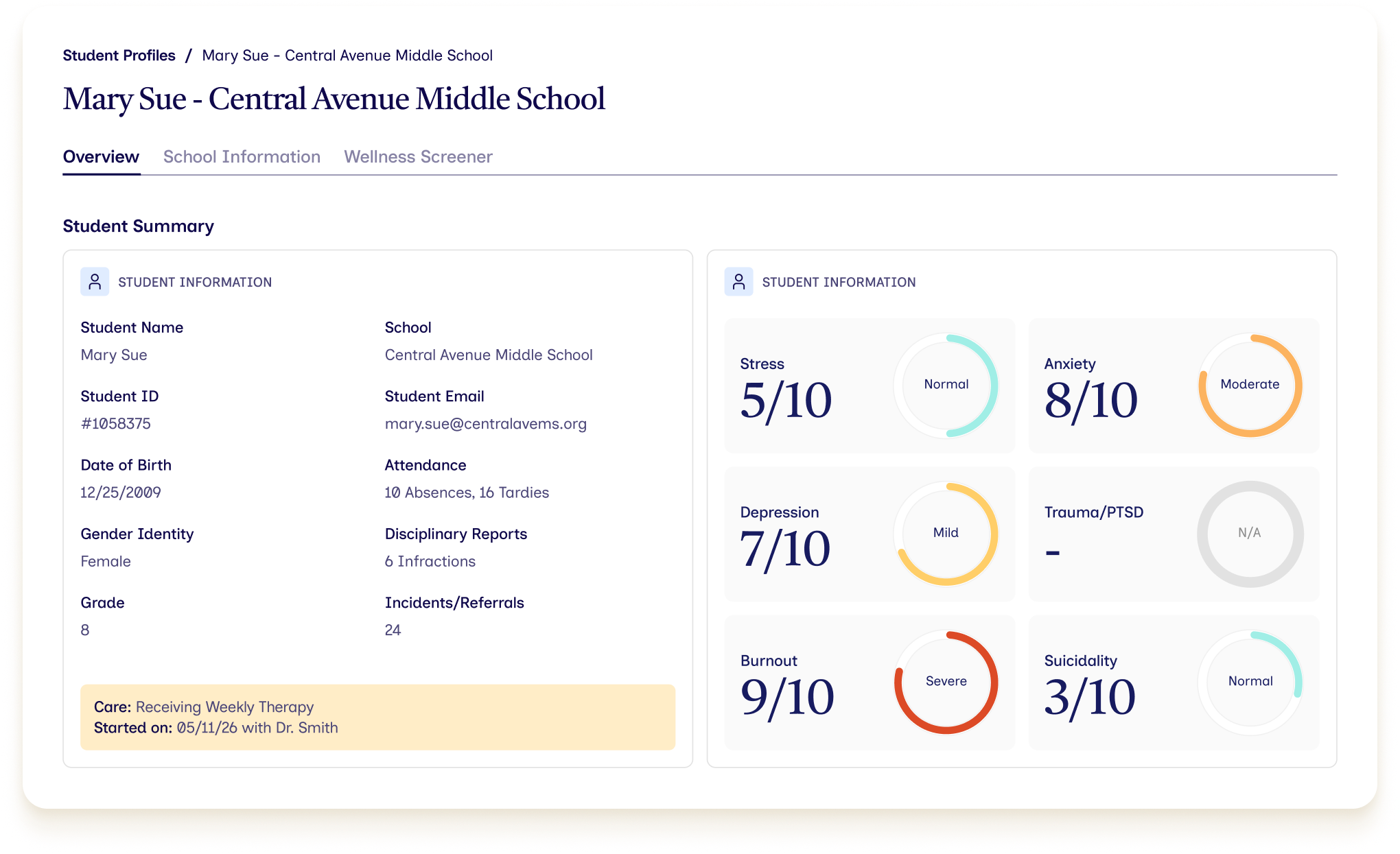Screen dimensions: 1400x854
Task: Click the Suicidality score 3/10
Action: pos(1090,698)
